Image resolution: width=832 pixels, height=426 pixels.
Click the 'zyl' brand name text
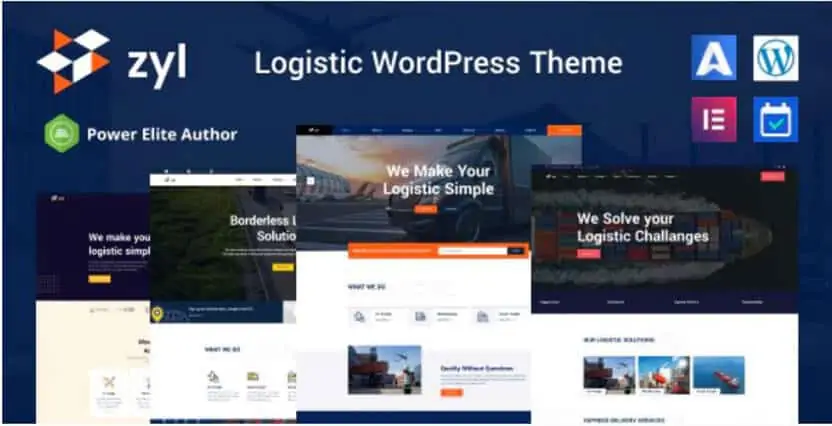pos(157,66)
